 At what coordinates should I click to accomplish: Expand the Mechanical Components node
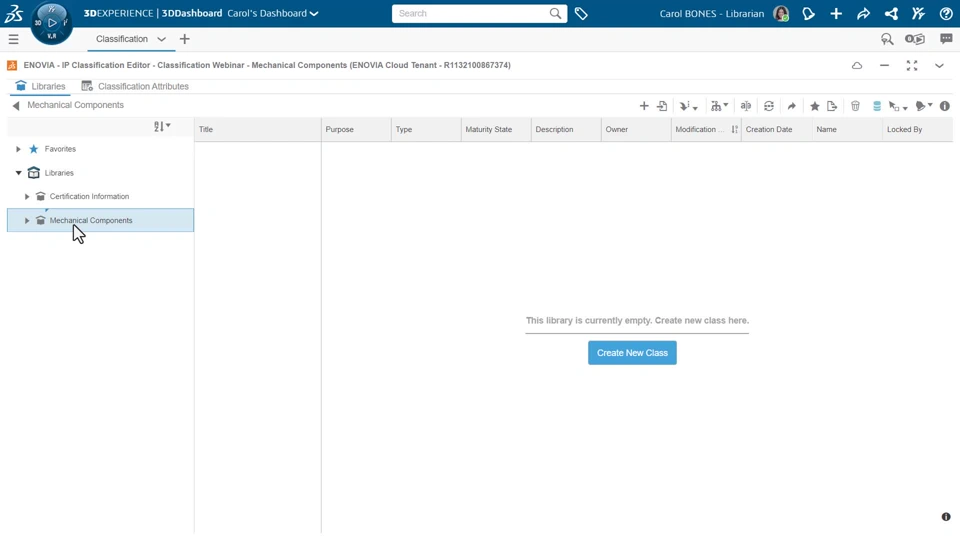coord(27,220)
